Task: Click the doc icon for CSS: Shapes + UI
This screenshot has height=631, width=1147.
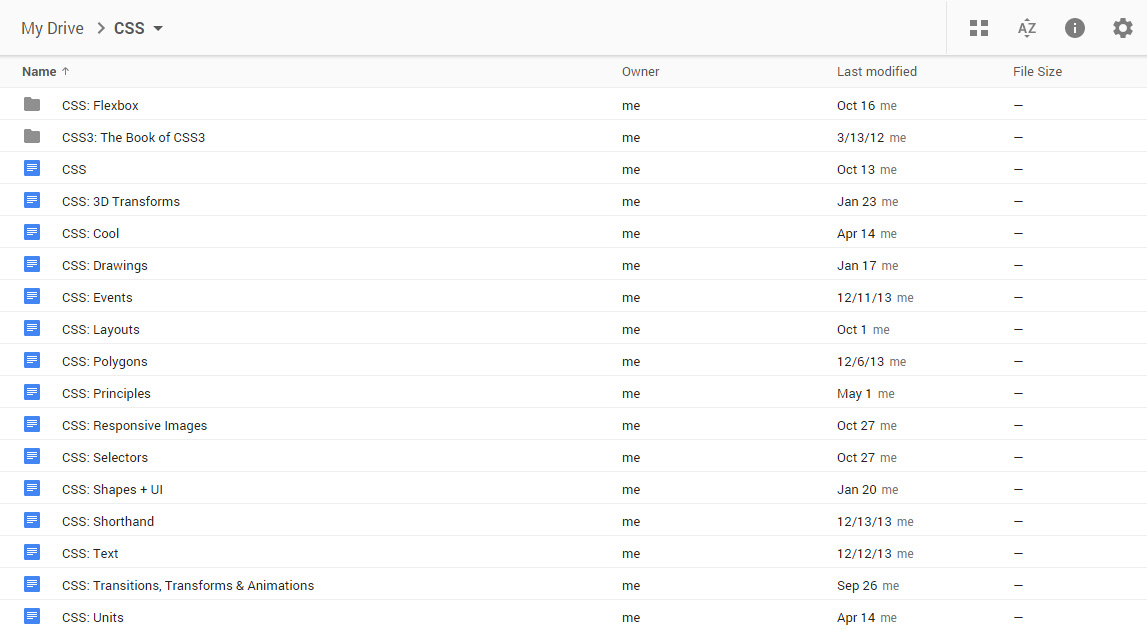Action: tap(31, 488)
